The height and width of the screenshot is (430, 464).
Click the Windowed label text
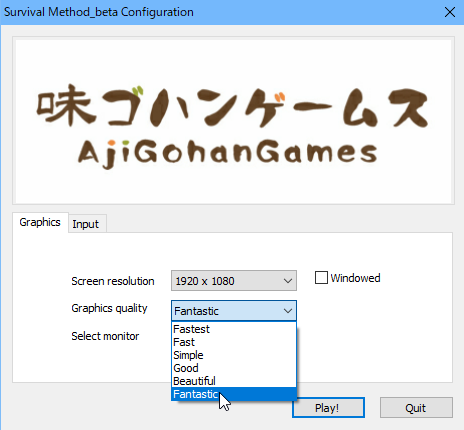pyautogui.click(x=355, y=278)
